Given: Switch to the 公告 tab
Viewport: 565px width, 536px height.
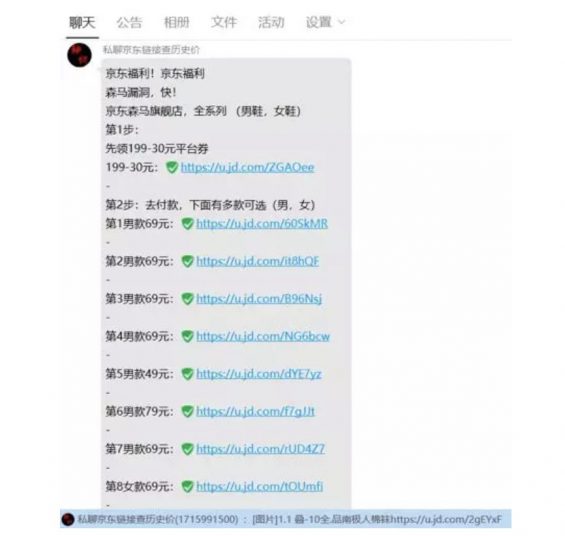Looking at the screenshot, I should click(129, 22).
